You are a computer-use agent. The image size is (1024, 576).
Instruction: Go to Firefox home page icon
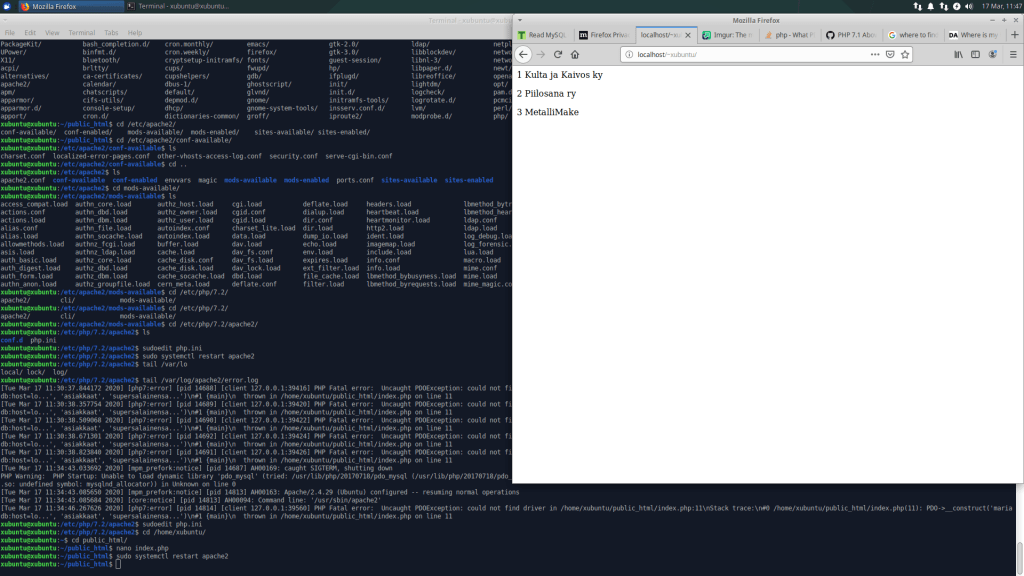[x=574, y=54]
